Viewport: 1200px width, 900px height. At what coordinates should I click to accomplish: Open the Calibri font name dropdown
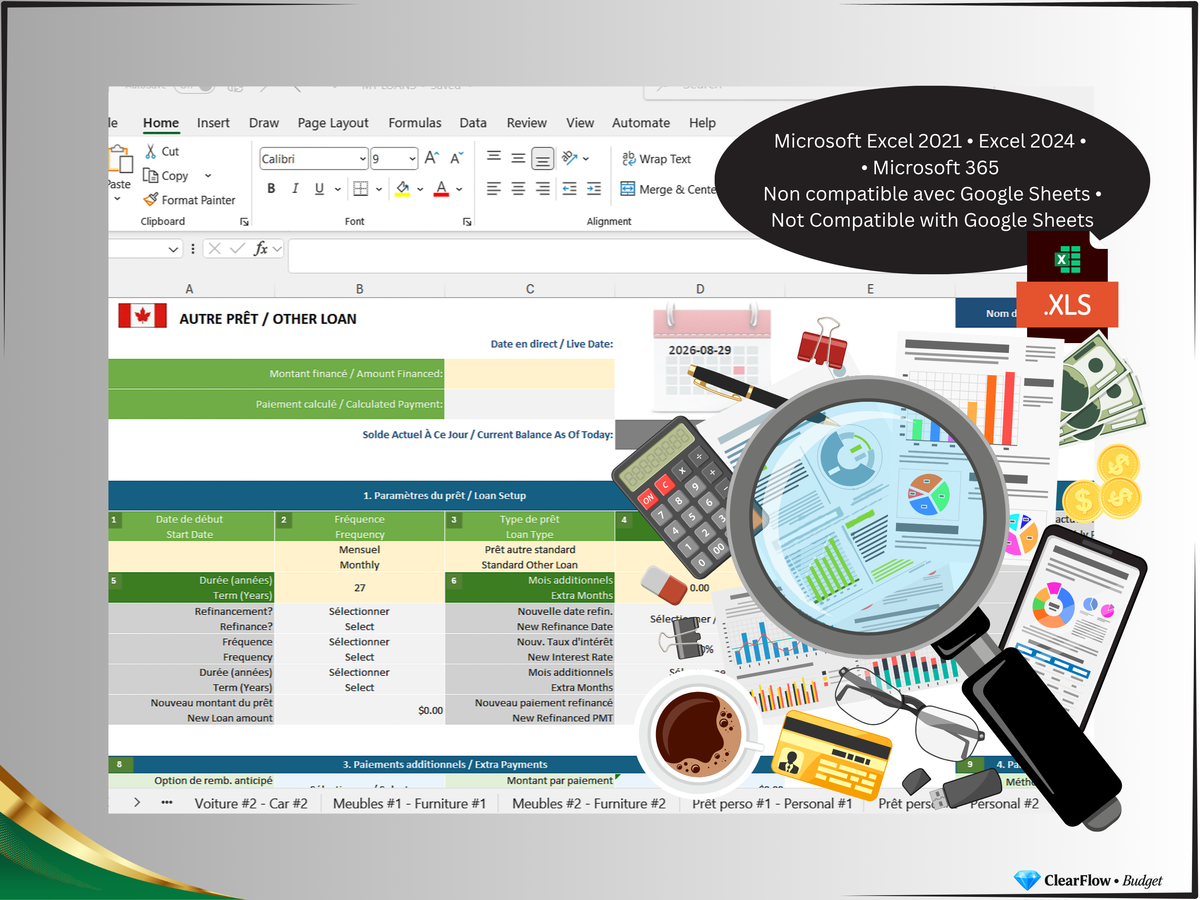(x=362, y=159)
